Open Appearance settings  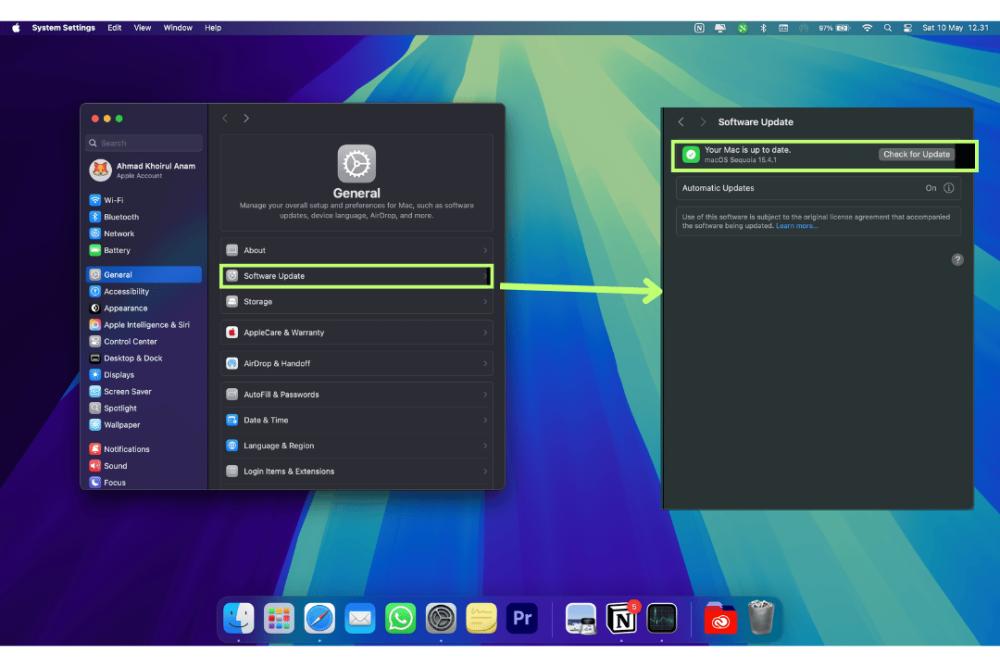143,308
